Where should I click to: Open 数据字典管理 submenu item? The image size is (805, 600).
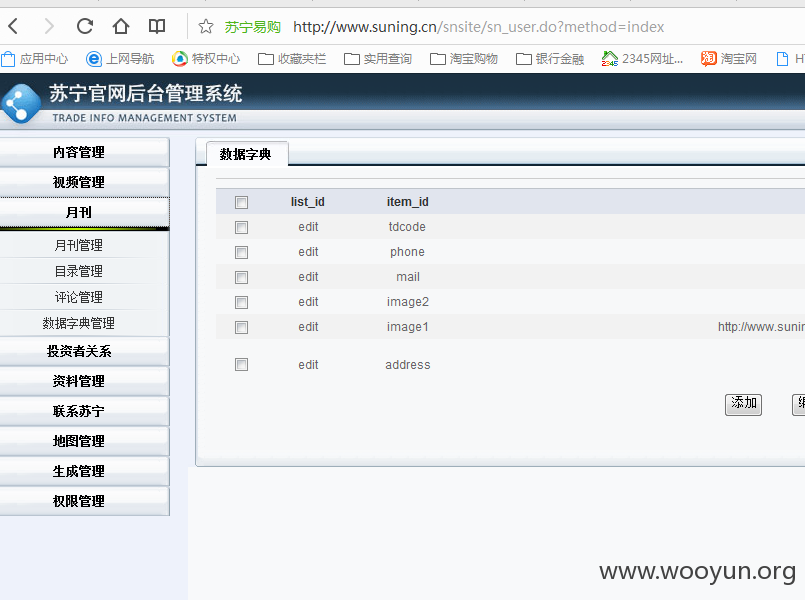click(79, 323)
